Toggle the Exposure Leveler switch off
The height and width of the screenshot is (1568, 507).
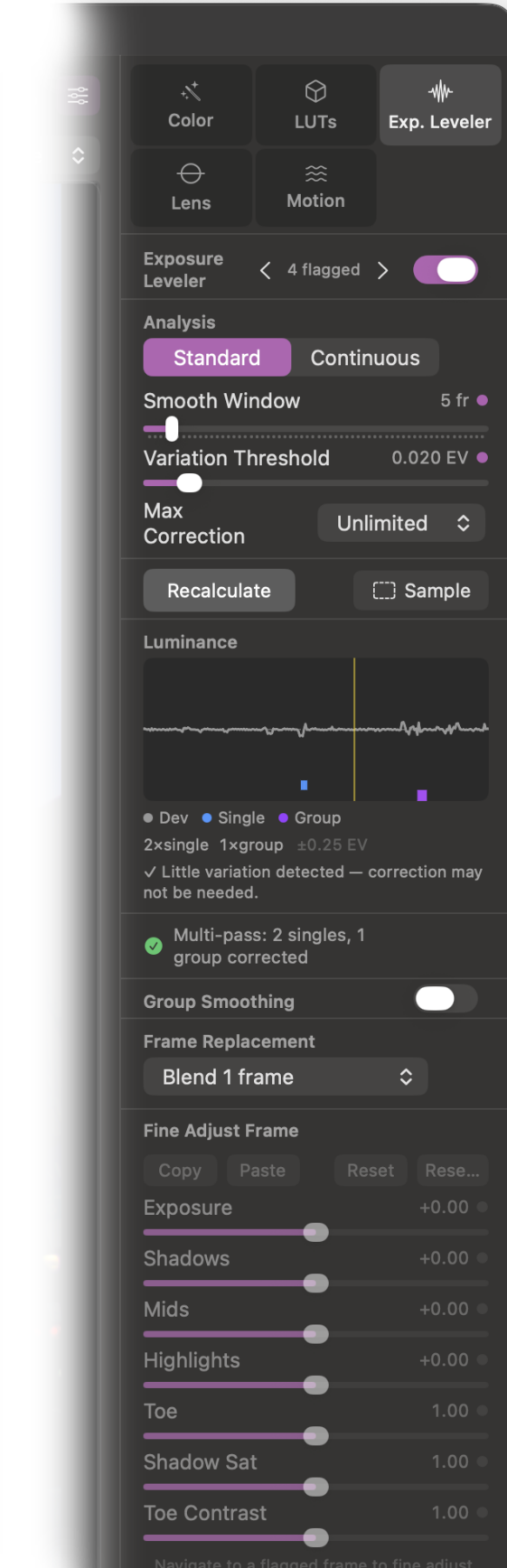(x=446, y=269)
